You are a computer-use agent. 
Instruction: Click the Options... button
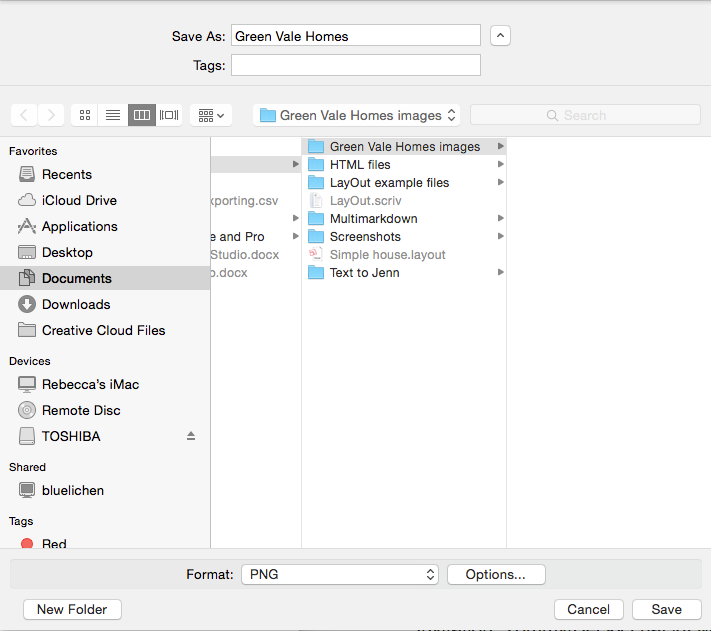tap(496, 574)
